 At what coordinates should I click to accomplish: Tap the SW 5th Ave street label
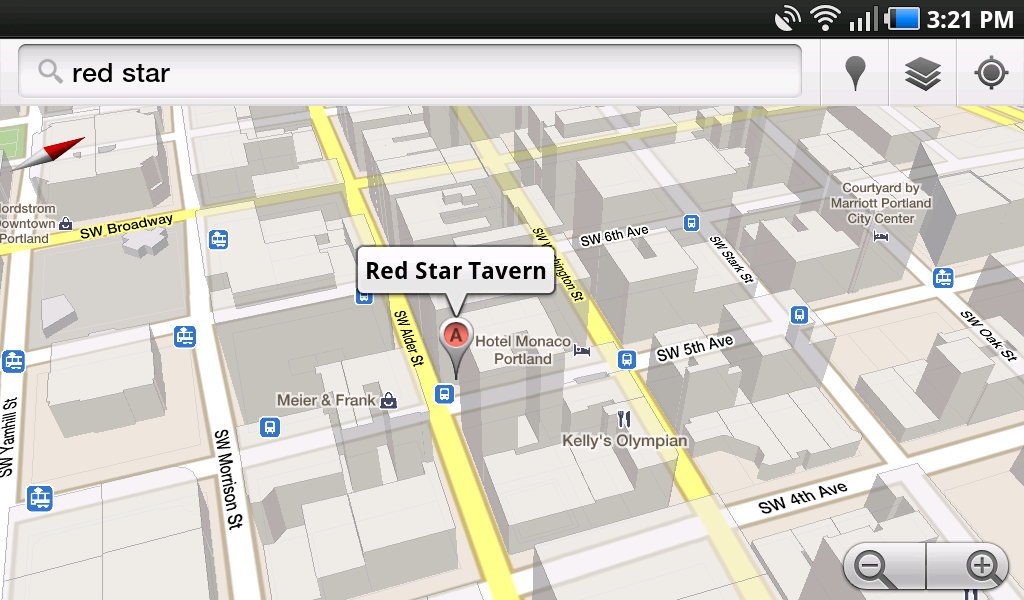tap(695, 348)
